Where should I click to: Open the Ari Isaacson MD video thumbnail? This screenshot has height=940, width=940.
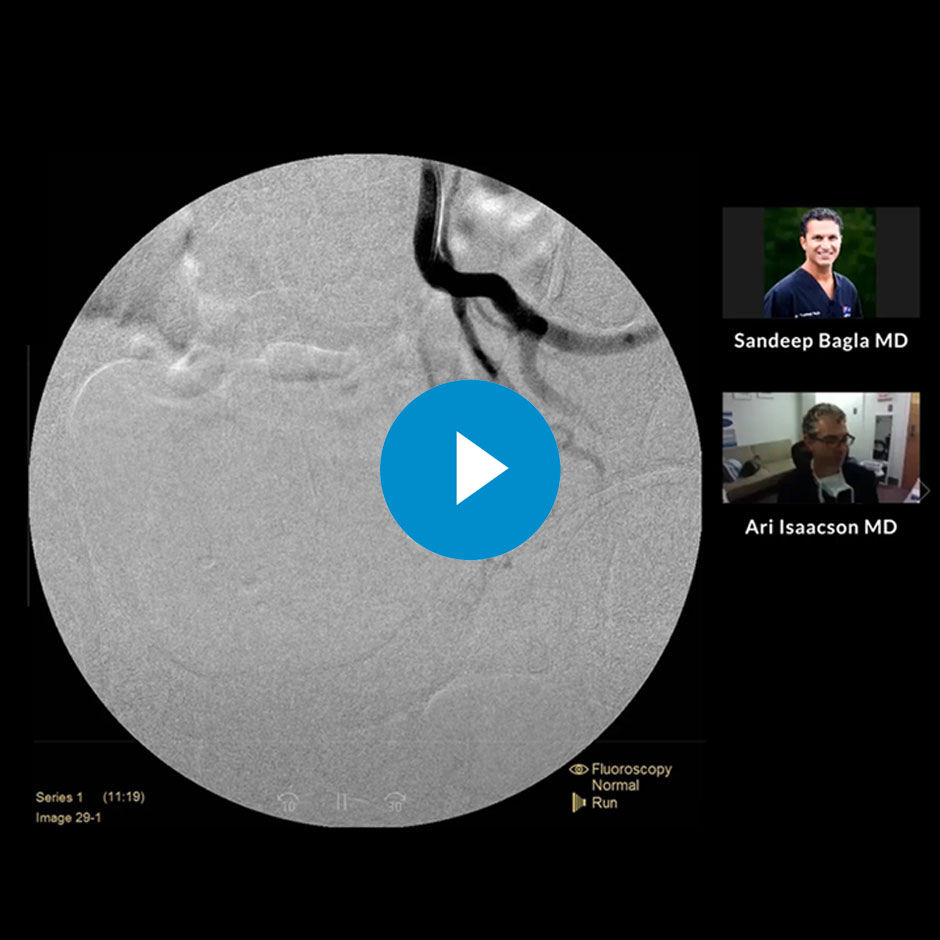coord(820,447)
